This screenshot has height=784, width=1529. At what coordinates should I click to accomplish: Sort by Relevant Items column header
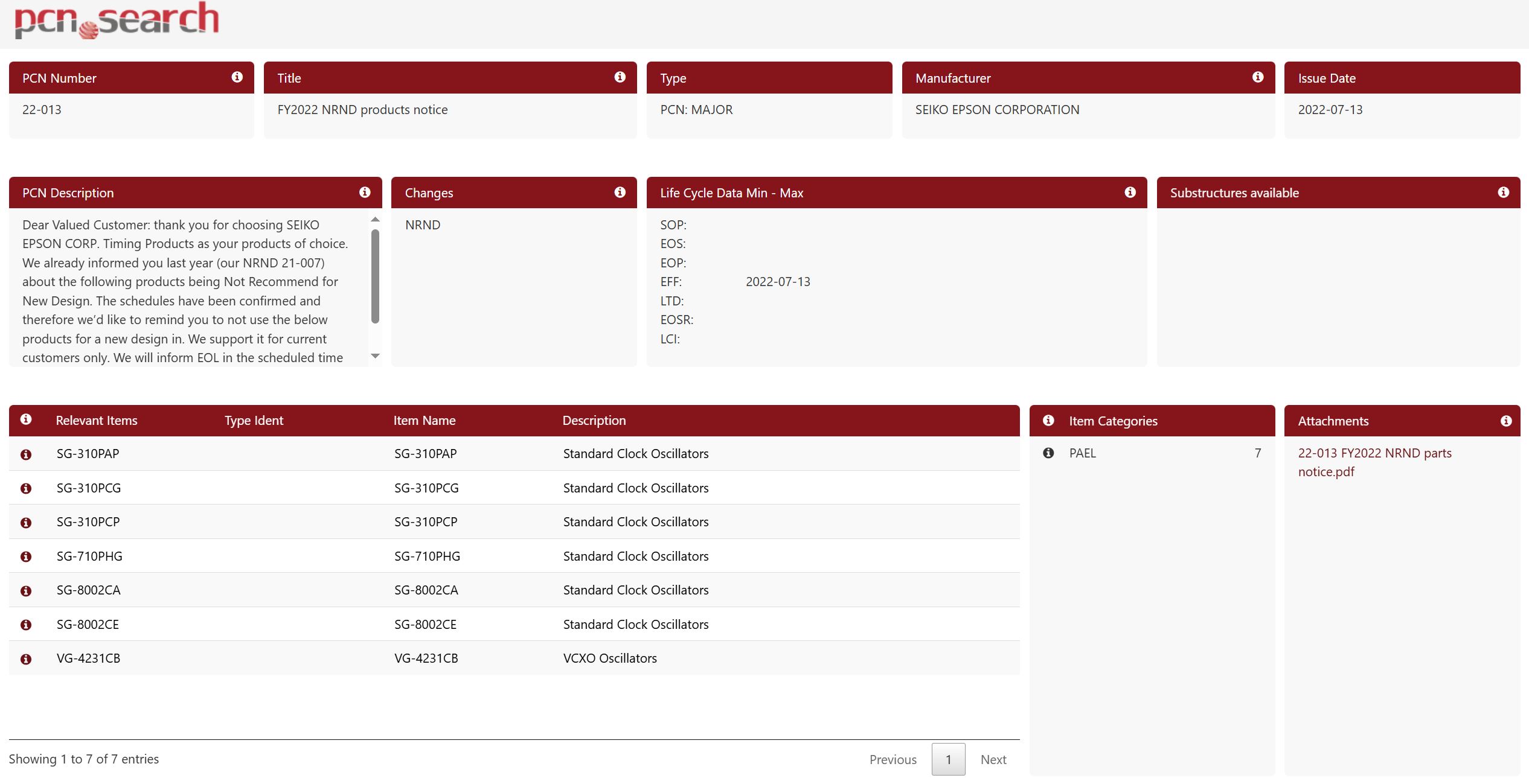[x=97, y=421]
